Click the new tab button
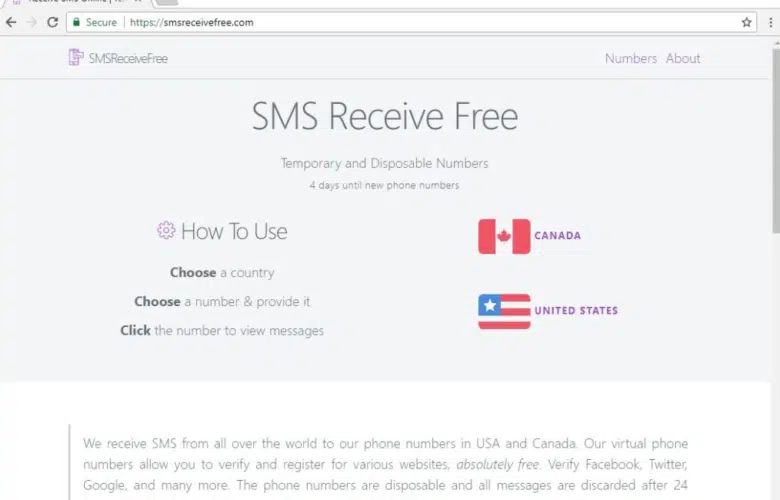This screenshot has width=780, height=500. (167, 2)
